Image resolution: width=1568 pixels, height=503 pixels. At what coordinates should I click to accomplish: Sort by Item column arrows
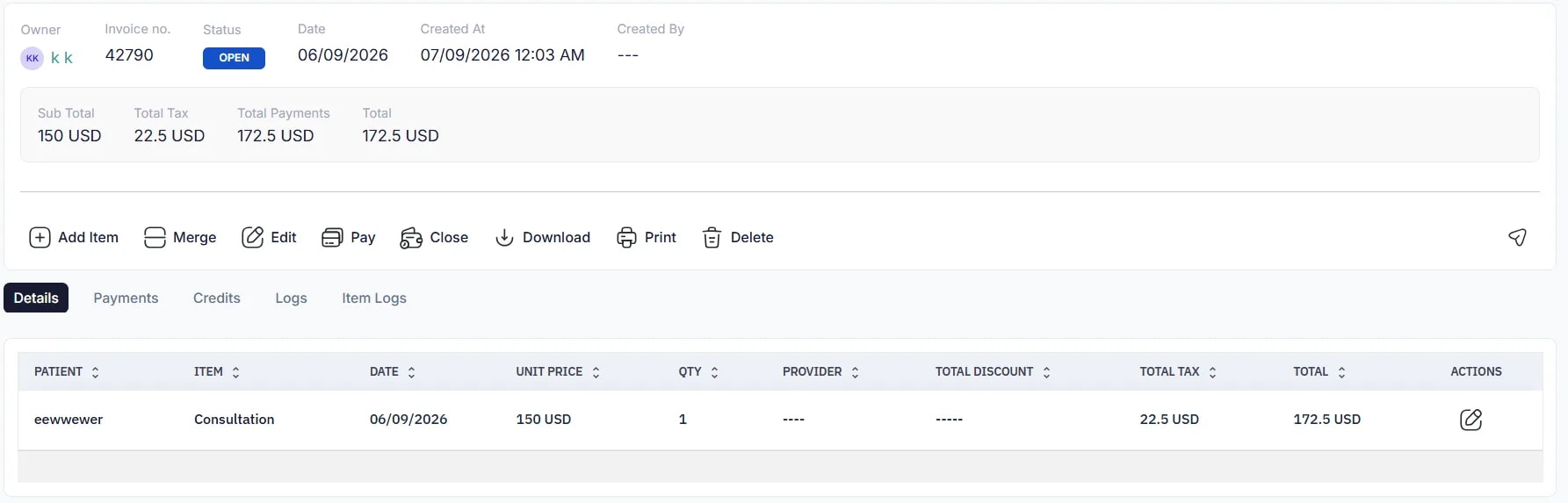tap(235, 372)
